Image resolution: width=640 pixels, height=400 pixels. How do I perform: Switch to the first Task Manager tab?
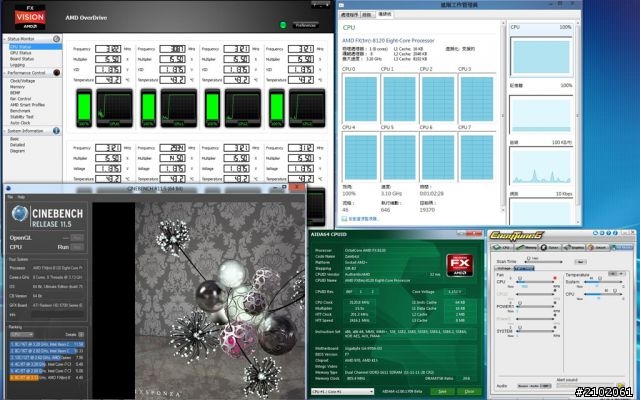point(349,15)
